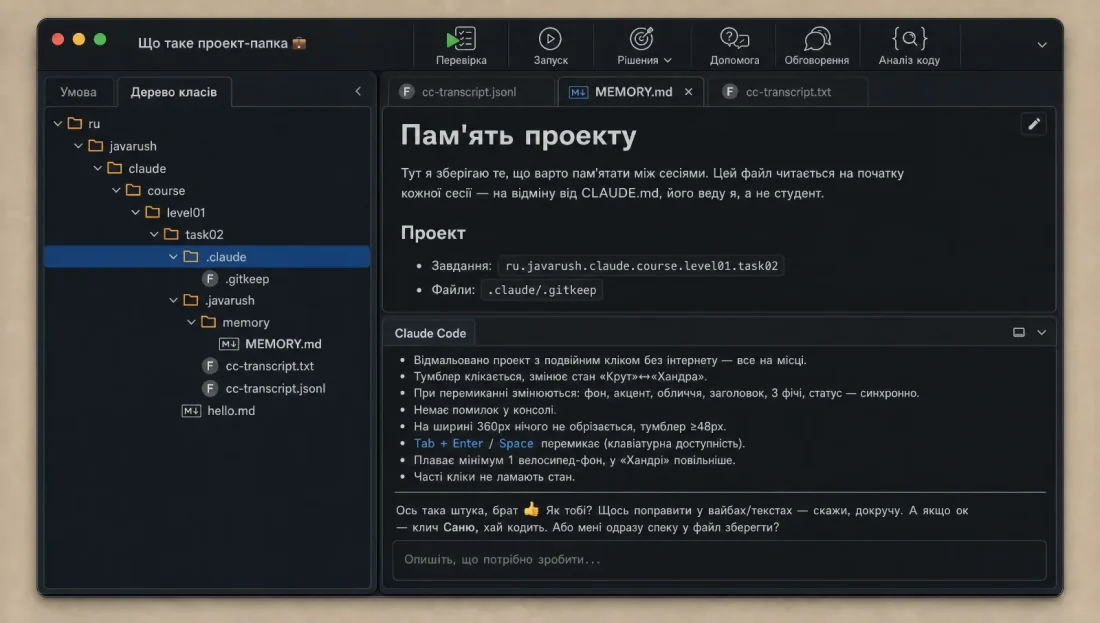Open .gitkeep in the tree
1100x623 pixels.
[247, 279]
